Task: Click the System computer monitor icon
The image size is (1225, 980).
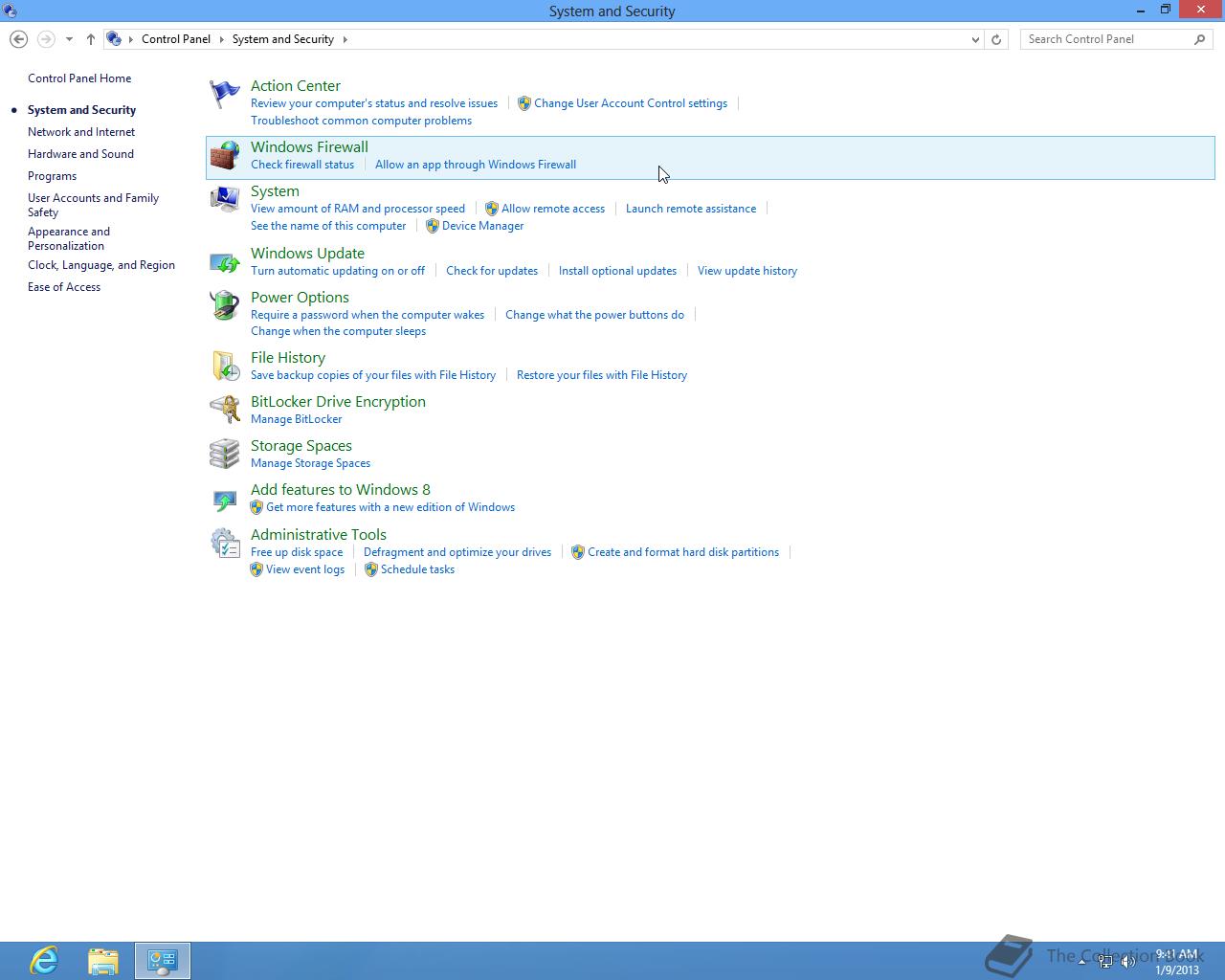Action: point(224,200)
